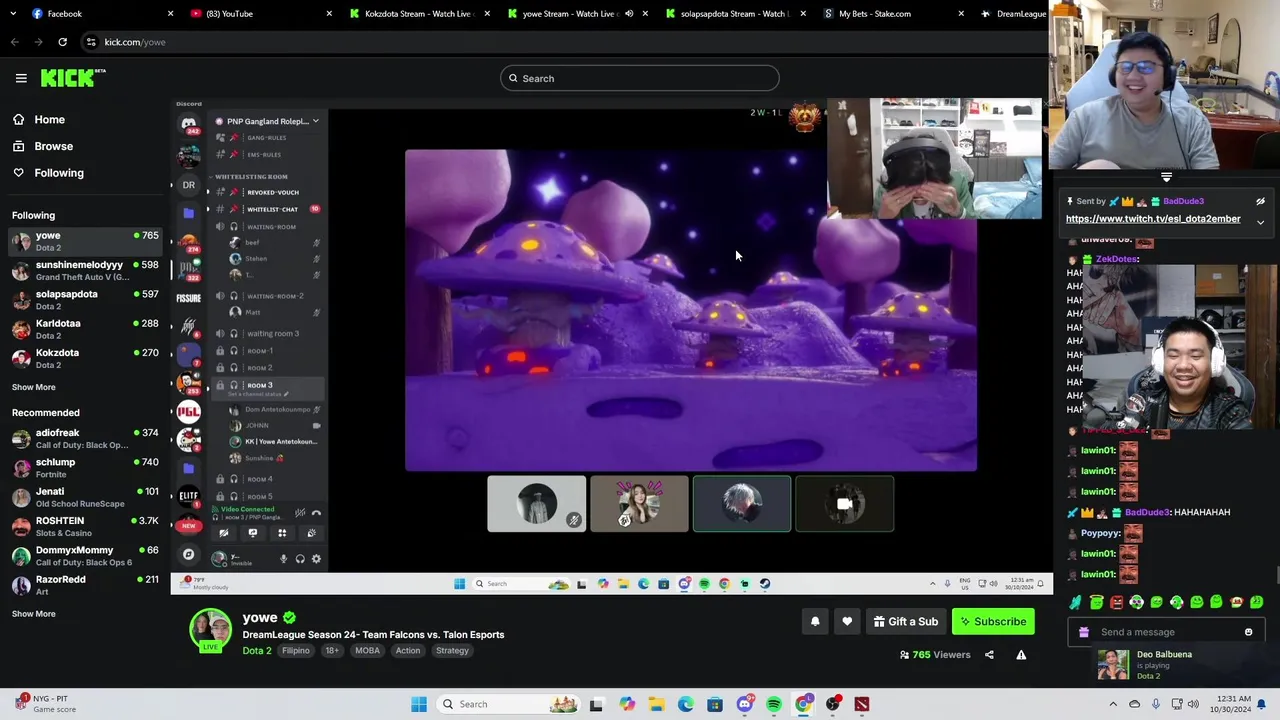Open Karldotaa channel in sidebar
This screenshot has width=1280, height=720.
(85, 329)
